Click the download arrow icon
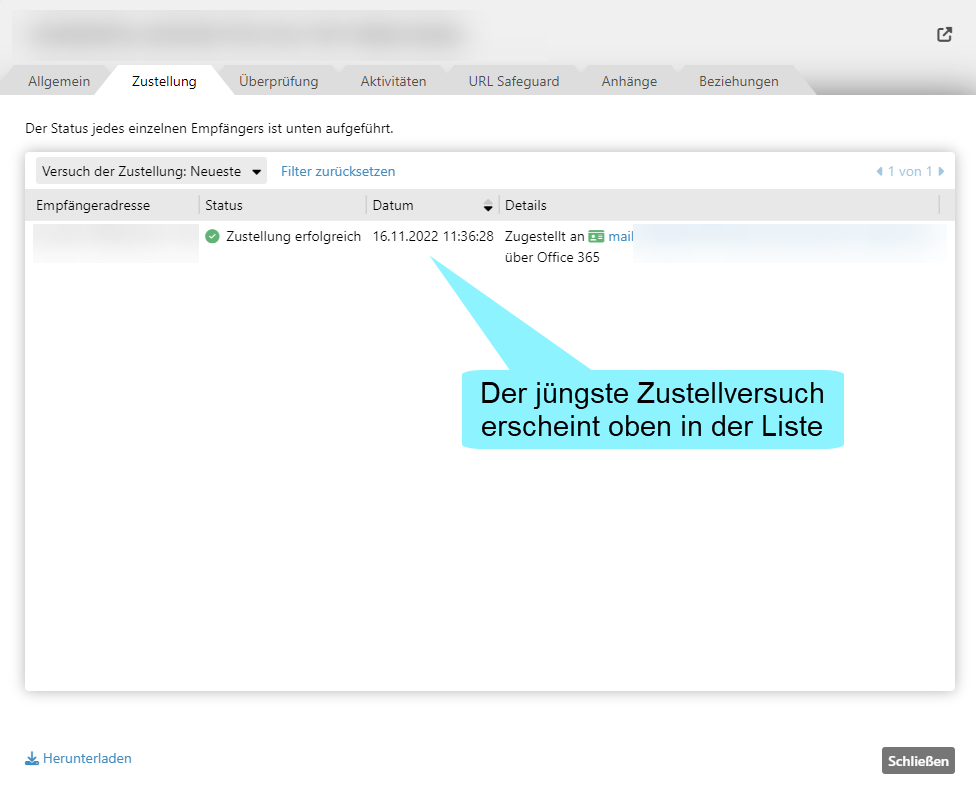 [32, 759]
